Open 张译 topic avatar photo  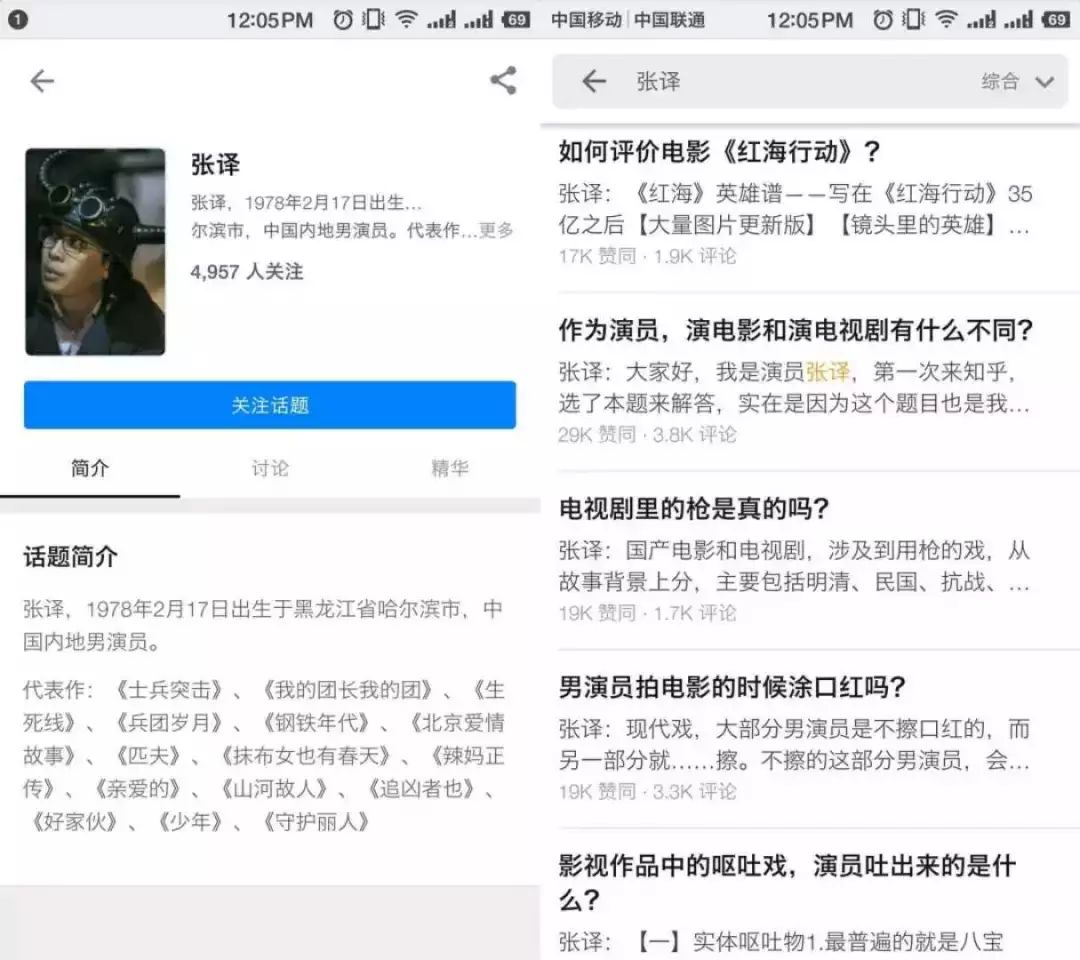pyautogui.click(x=95, y=252)
